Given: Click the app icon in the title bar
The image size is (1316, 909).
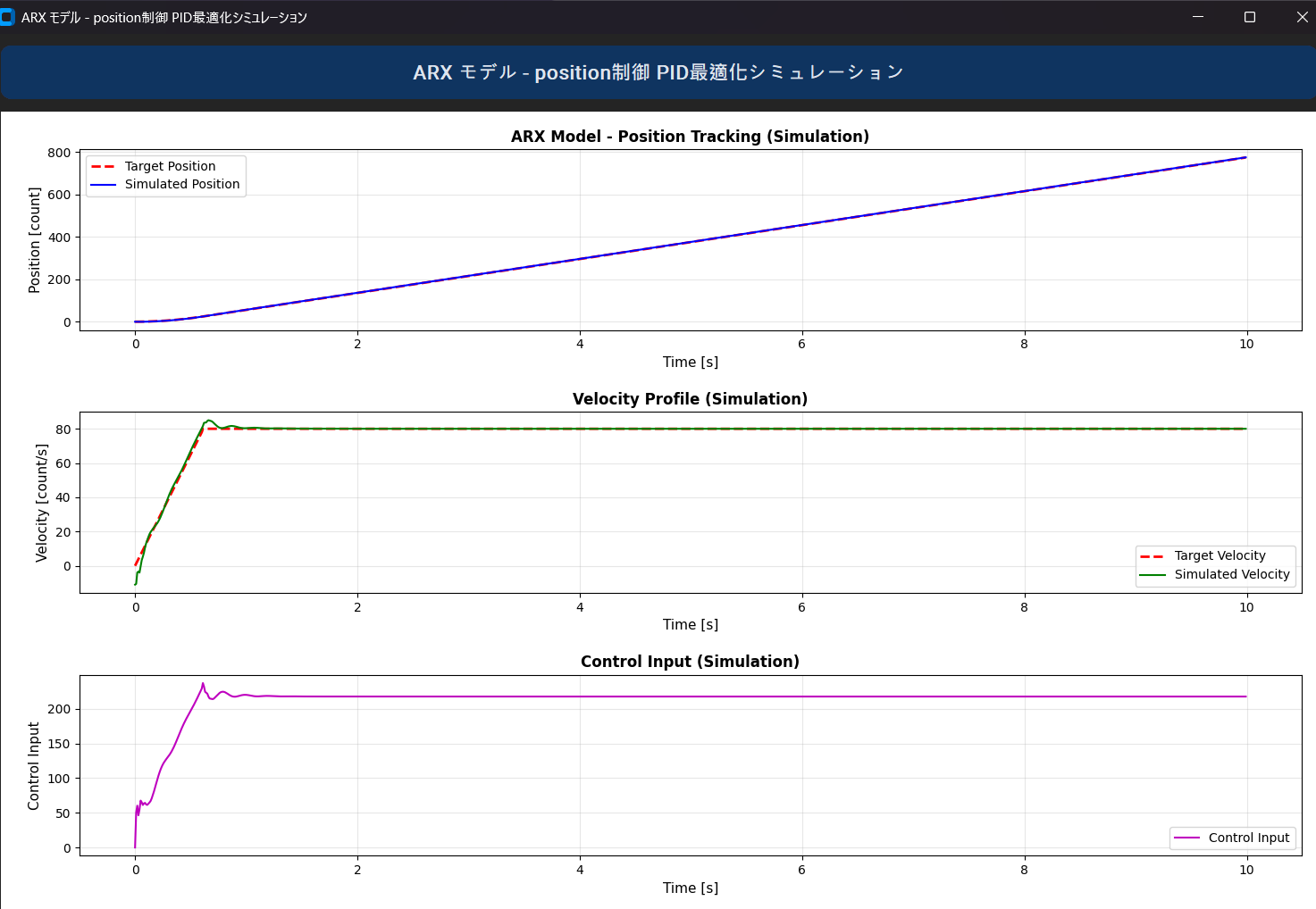Looking at the screenshot, I should click(x=7, y=17).
